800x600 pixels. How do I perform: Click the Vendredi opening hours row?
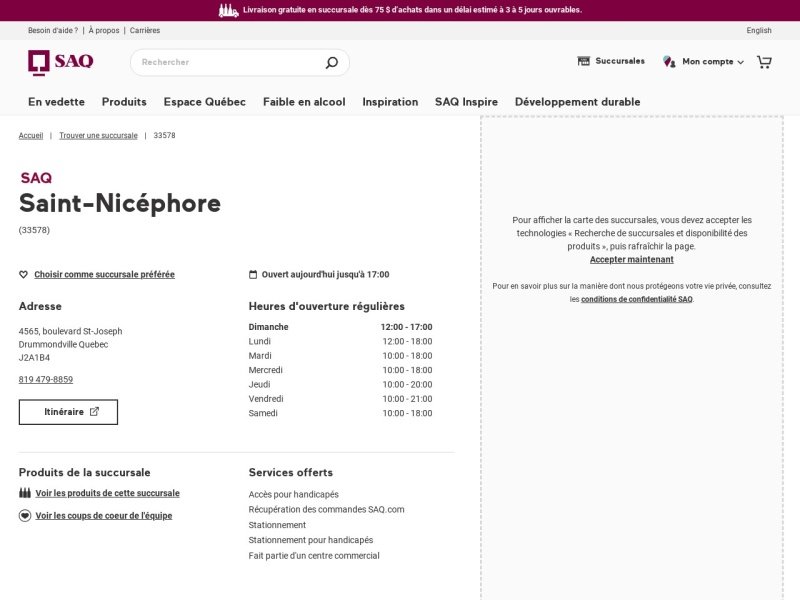coord(340,398)
